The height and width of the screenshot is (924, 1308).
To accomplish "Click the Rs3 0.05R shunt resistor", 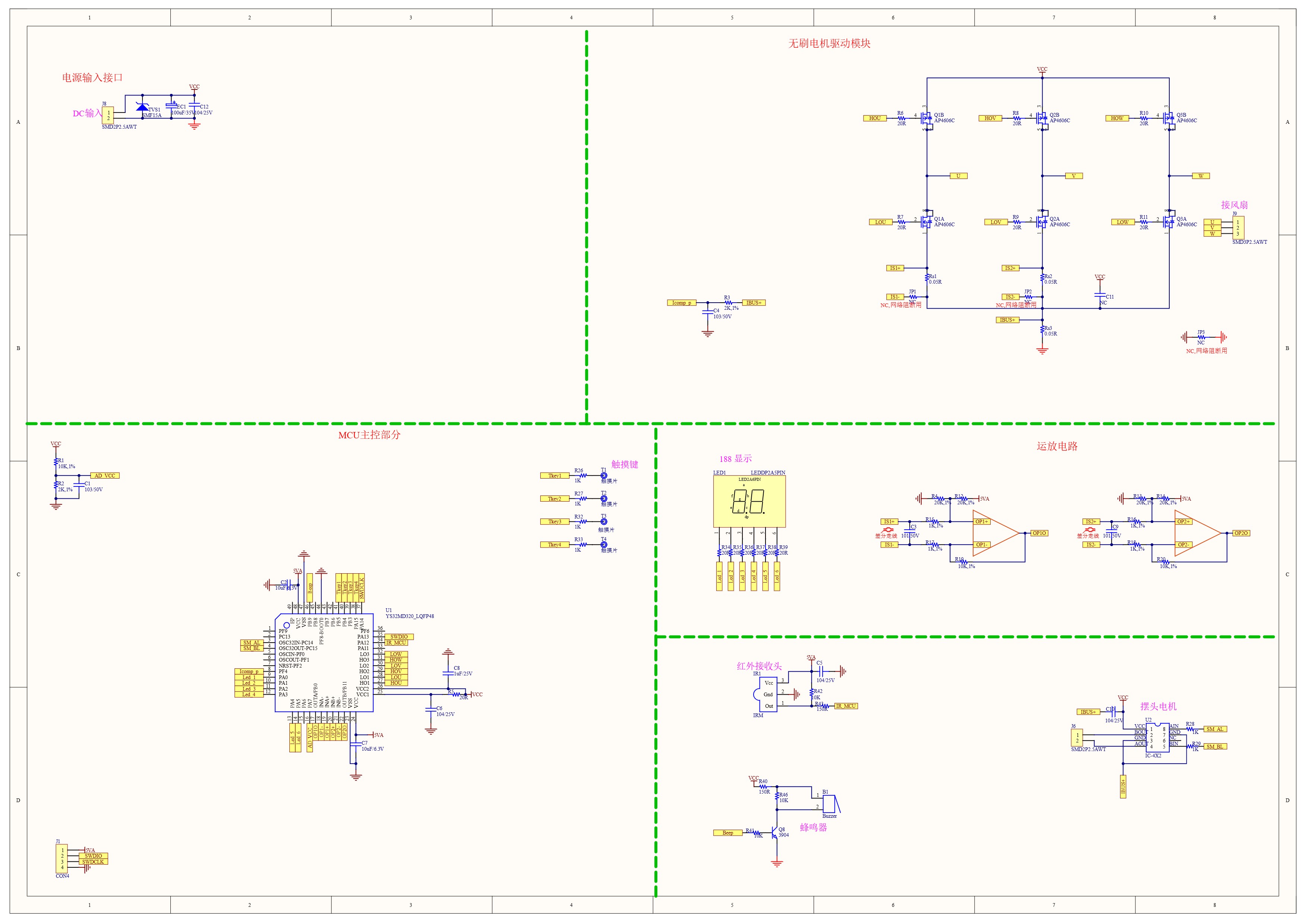I will click(1043, 330).
